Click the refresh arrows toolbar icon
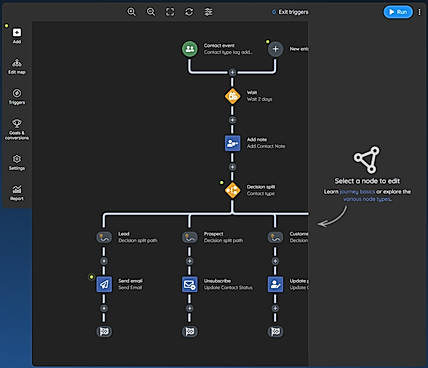This screenshot has width=428, height=368. point(189,12)
